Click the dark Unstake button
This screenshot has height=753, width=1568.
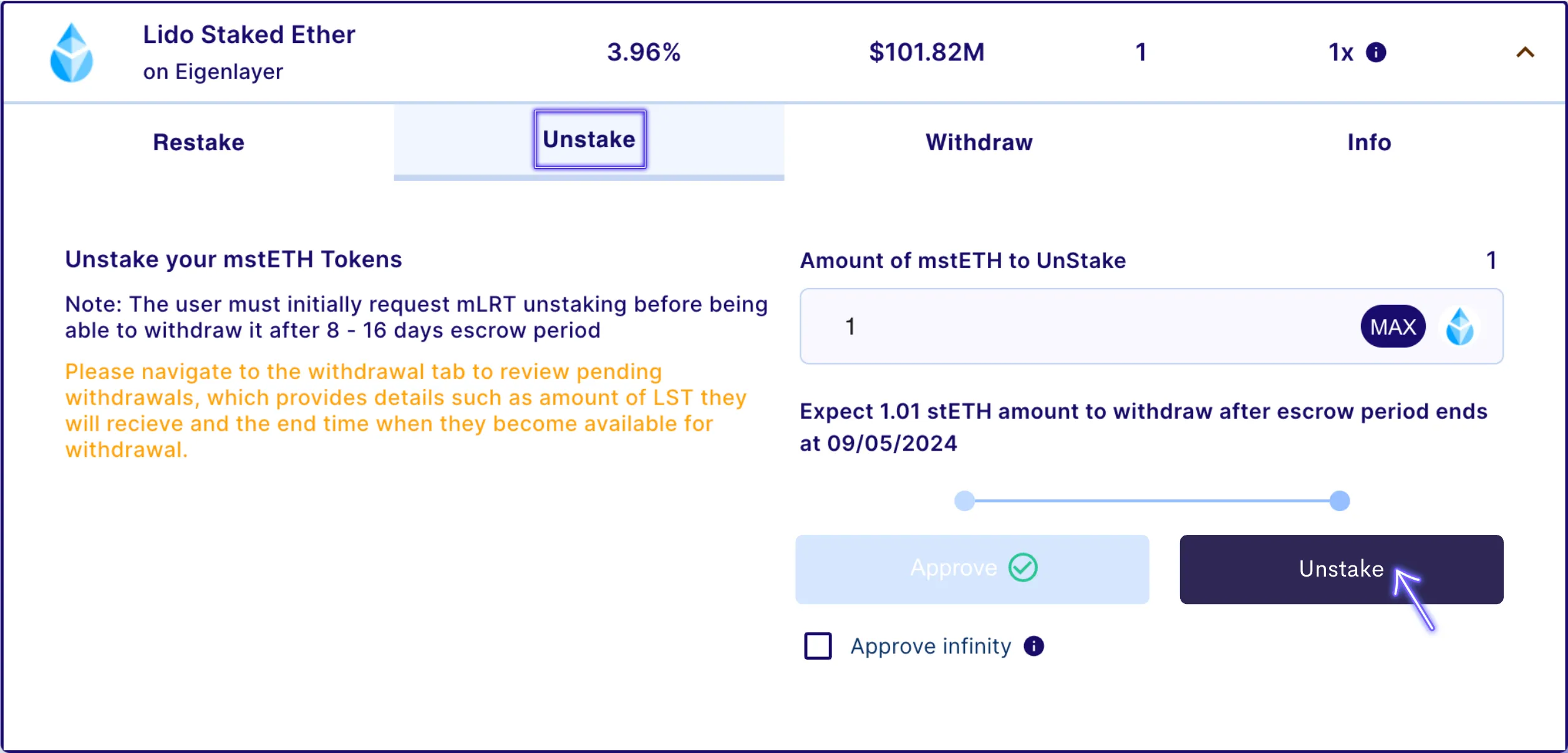pyautogui.click(x=1341, y=569)
